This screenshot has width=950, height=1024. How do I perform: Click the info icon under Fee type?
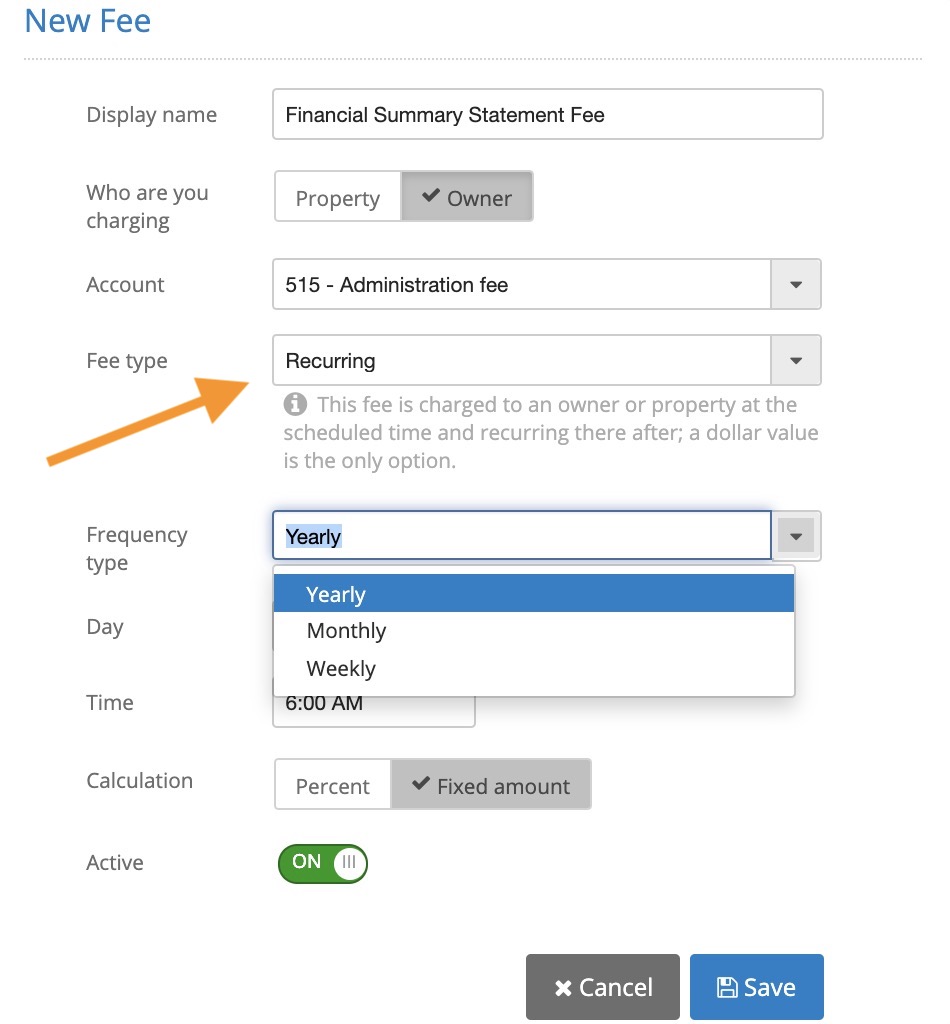pyautogui.click(x=295, y=404)
